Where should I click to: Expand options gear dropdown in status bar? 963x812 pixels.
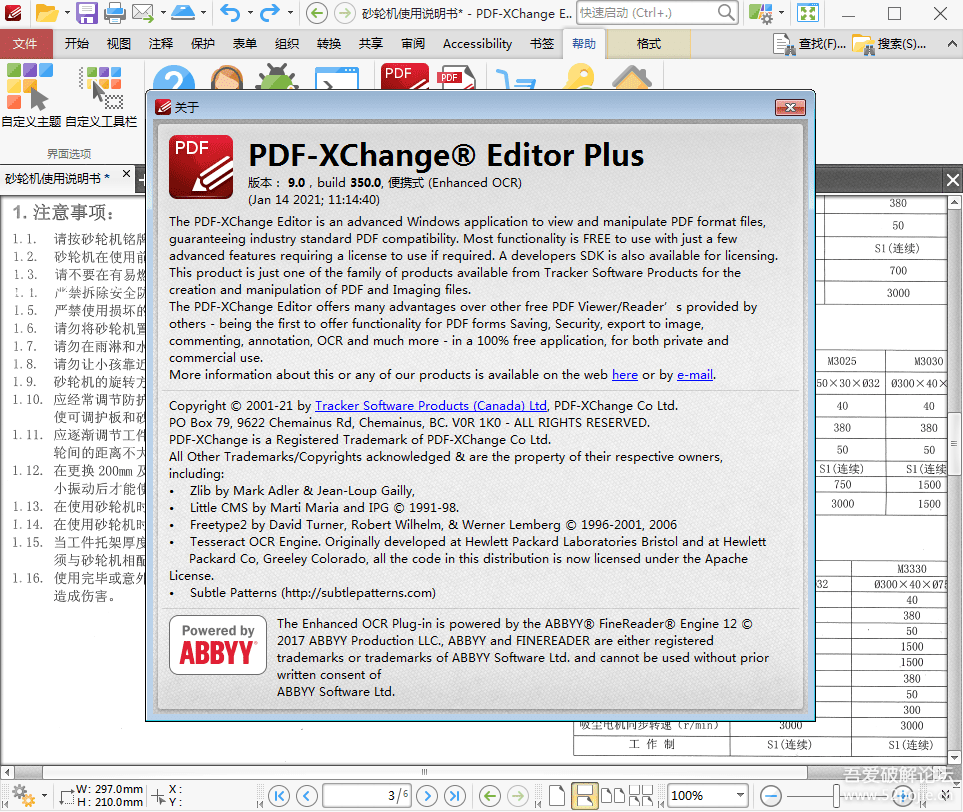tap(43, 797)
